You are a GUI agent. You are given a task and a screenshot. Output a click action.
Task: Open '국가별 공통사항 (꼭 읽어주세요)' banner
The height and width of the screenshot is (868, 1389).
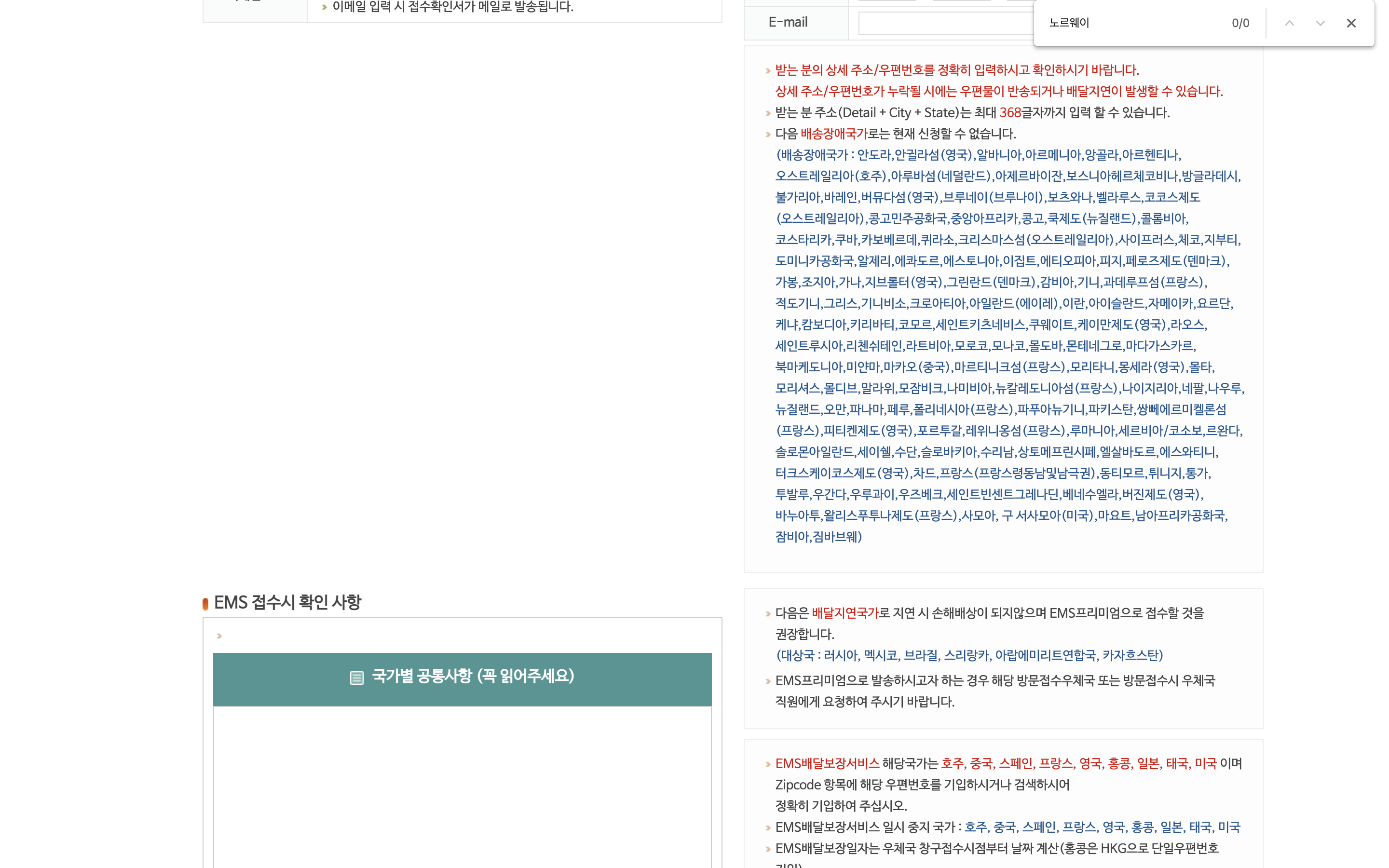473,676
